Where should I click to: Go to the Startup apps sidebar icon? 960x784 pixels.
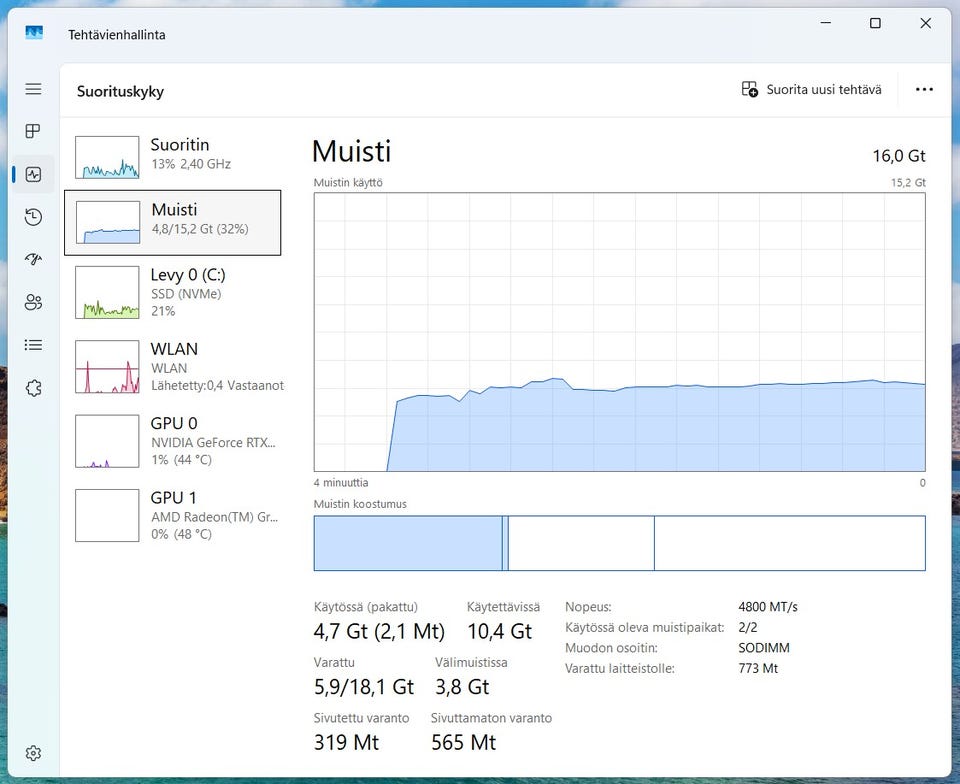pos(33,260)
